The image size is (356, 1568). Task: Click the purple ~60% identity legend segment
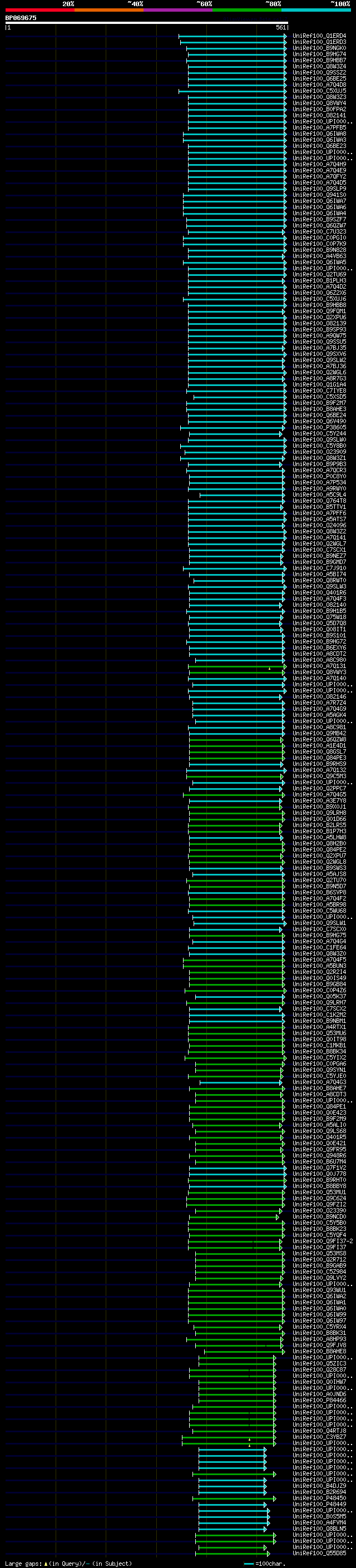(x=177, y=11)
